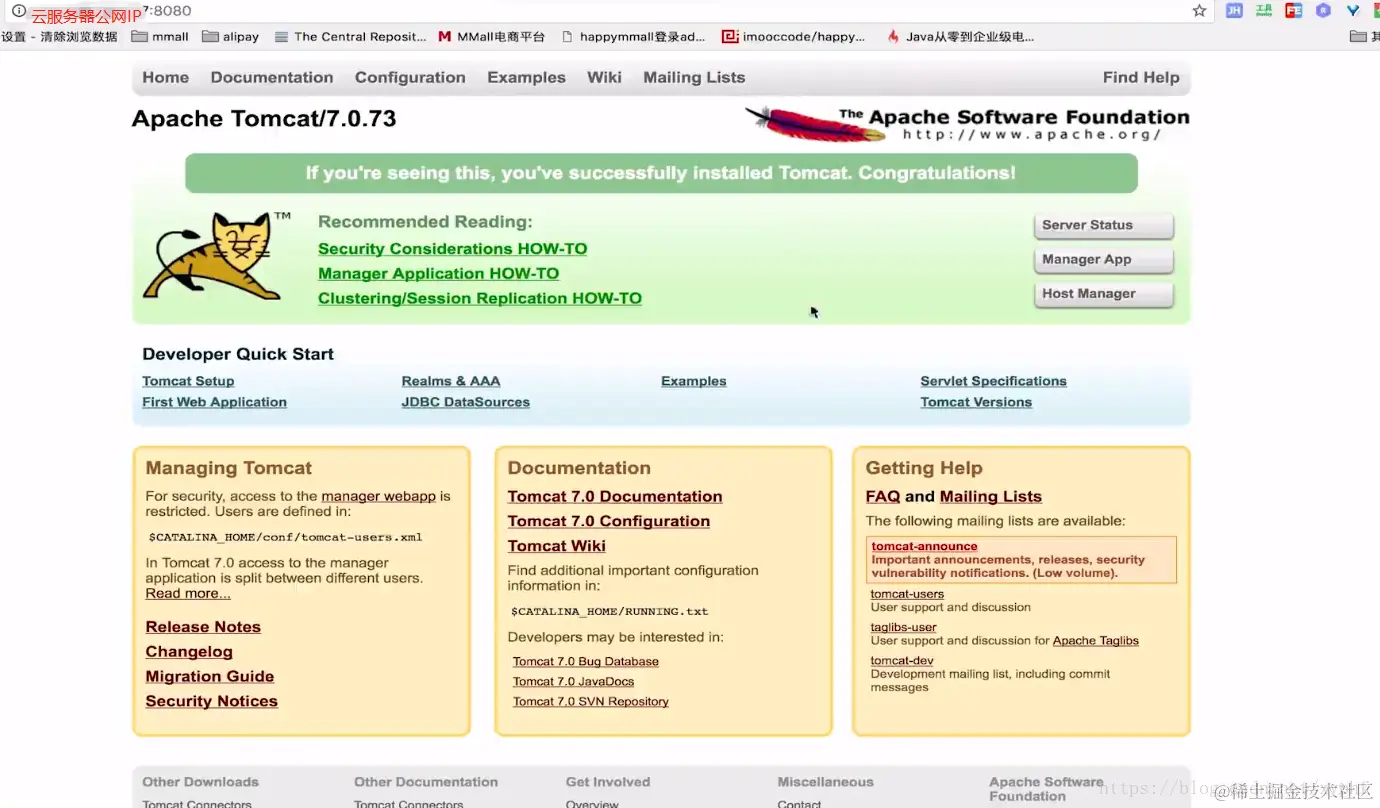Open Tomcat 7.0 Bug Database
The image size is (1380, 808).
pos(586,662)
